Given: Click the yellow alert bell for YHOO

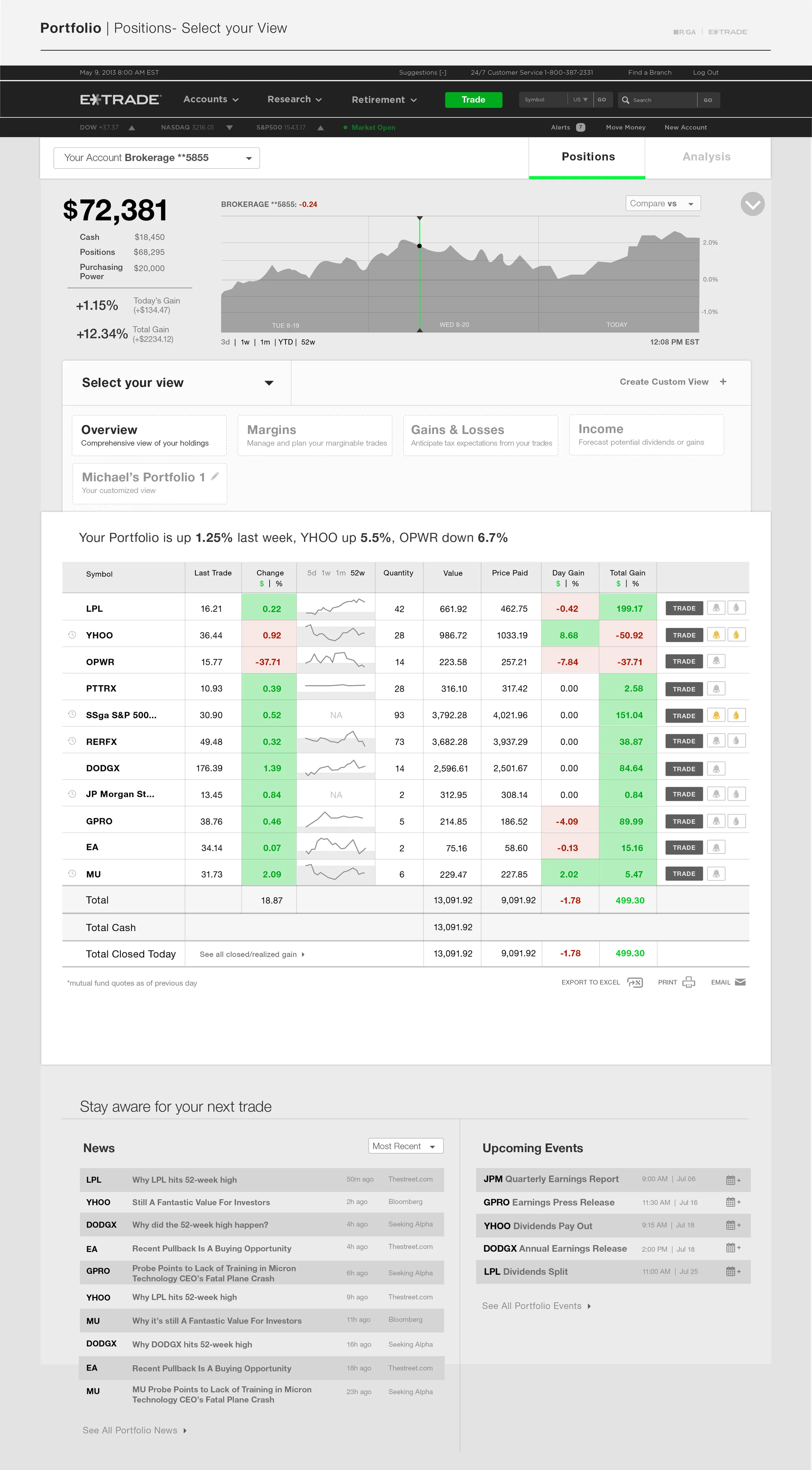Looking at the screenshot, I should (x=716, y=634).
